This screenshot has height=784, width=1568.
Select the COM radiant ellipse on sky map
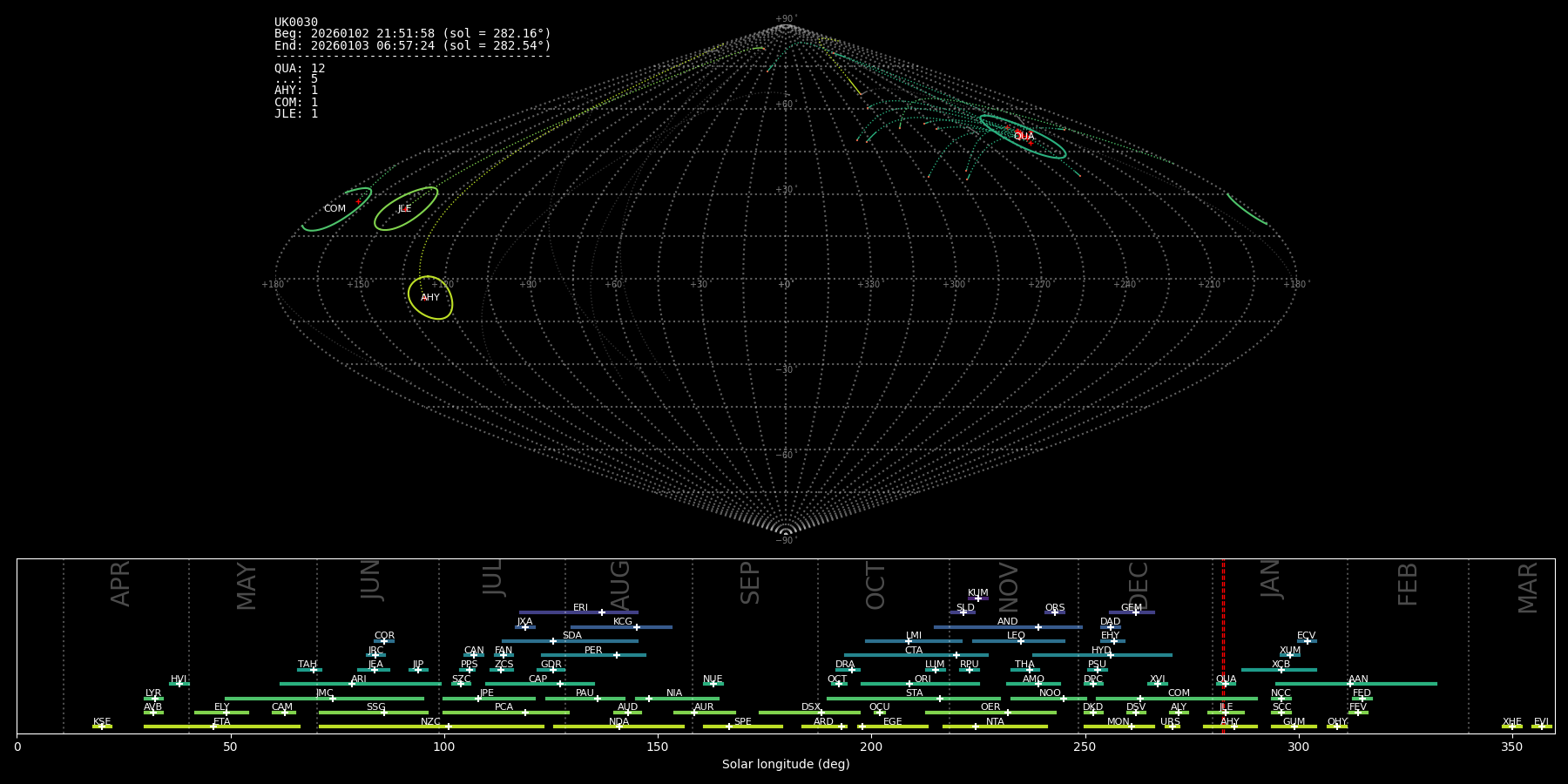pos(337,209)
